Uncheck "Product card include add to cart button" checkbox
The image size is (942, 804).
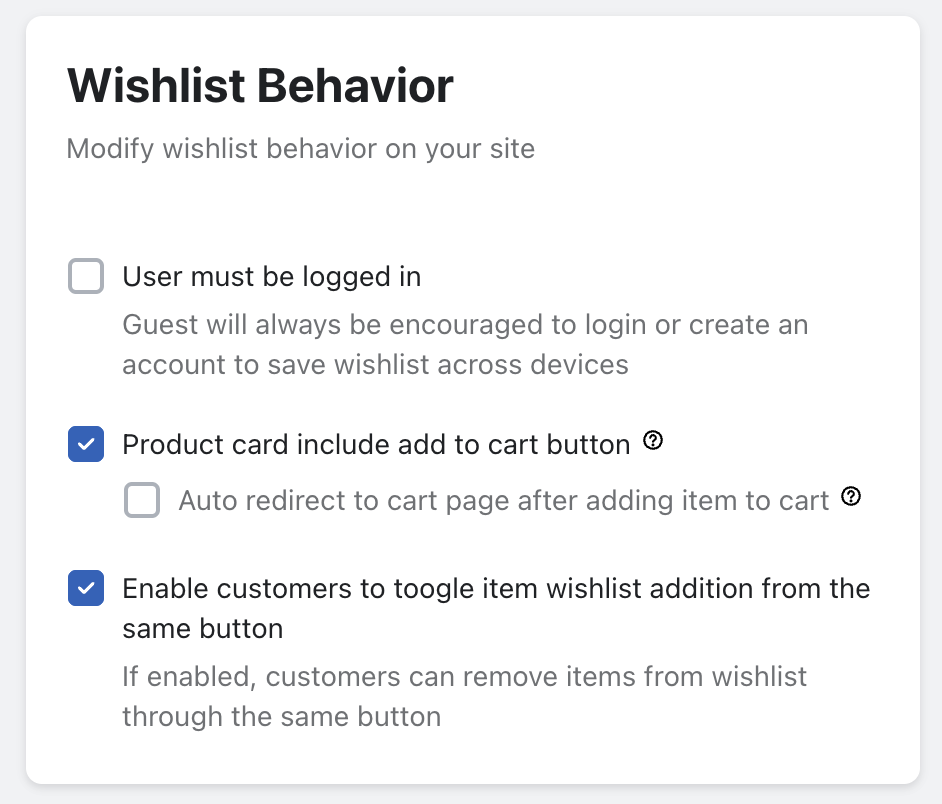tap(86, 444)
